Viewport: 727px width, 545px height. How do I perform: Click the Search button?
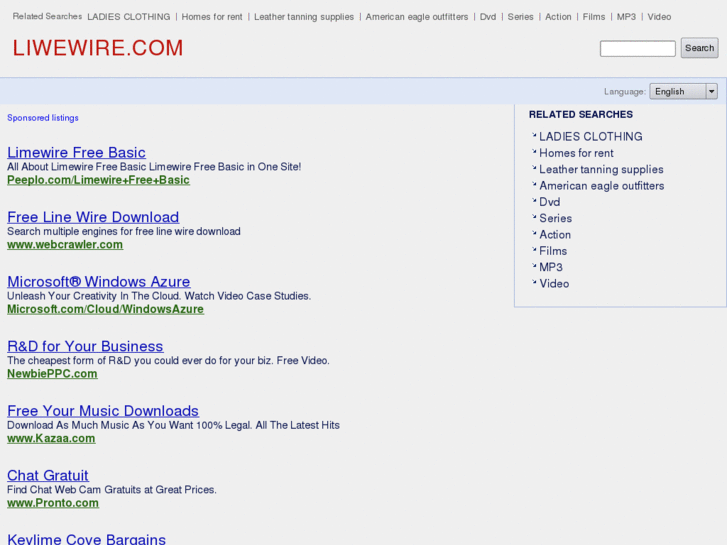(x=699, y=48)
